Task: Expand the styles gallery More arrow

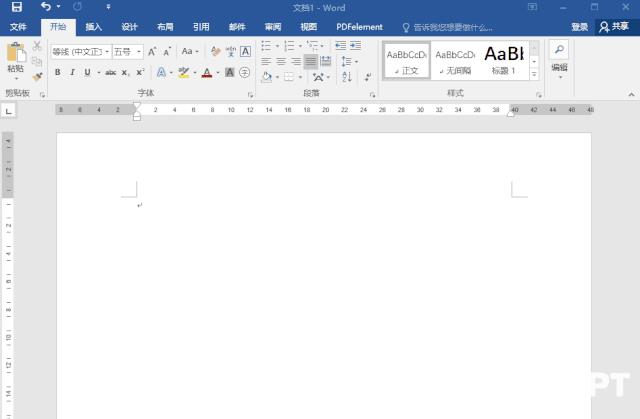Action: (534, 74)
